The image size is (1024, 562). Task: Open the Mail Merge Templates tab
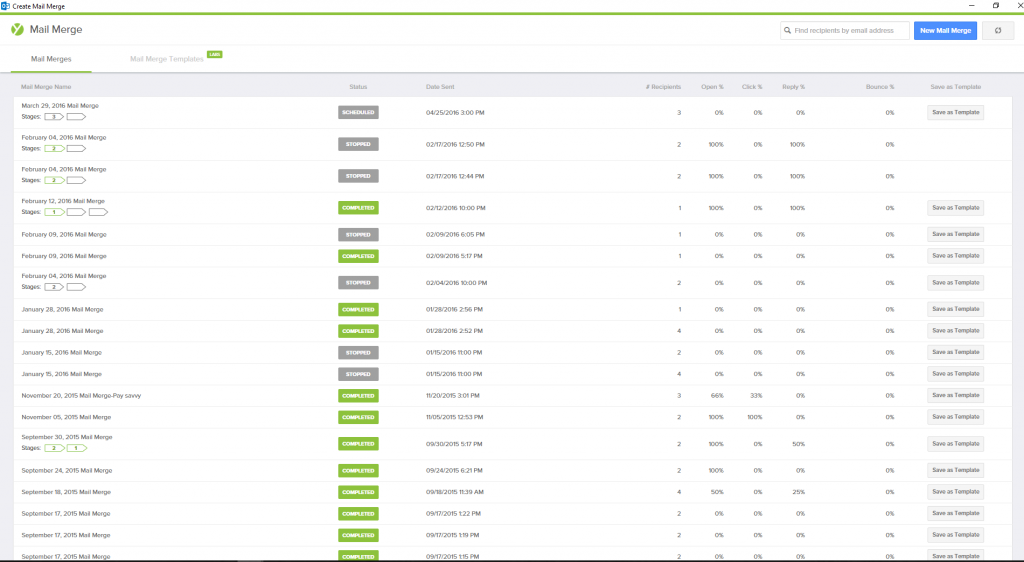(166, 59)
